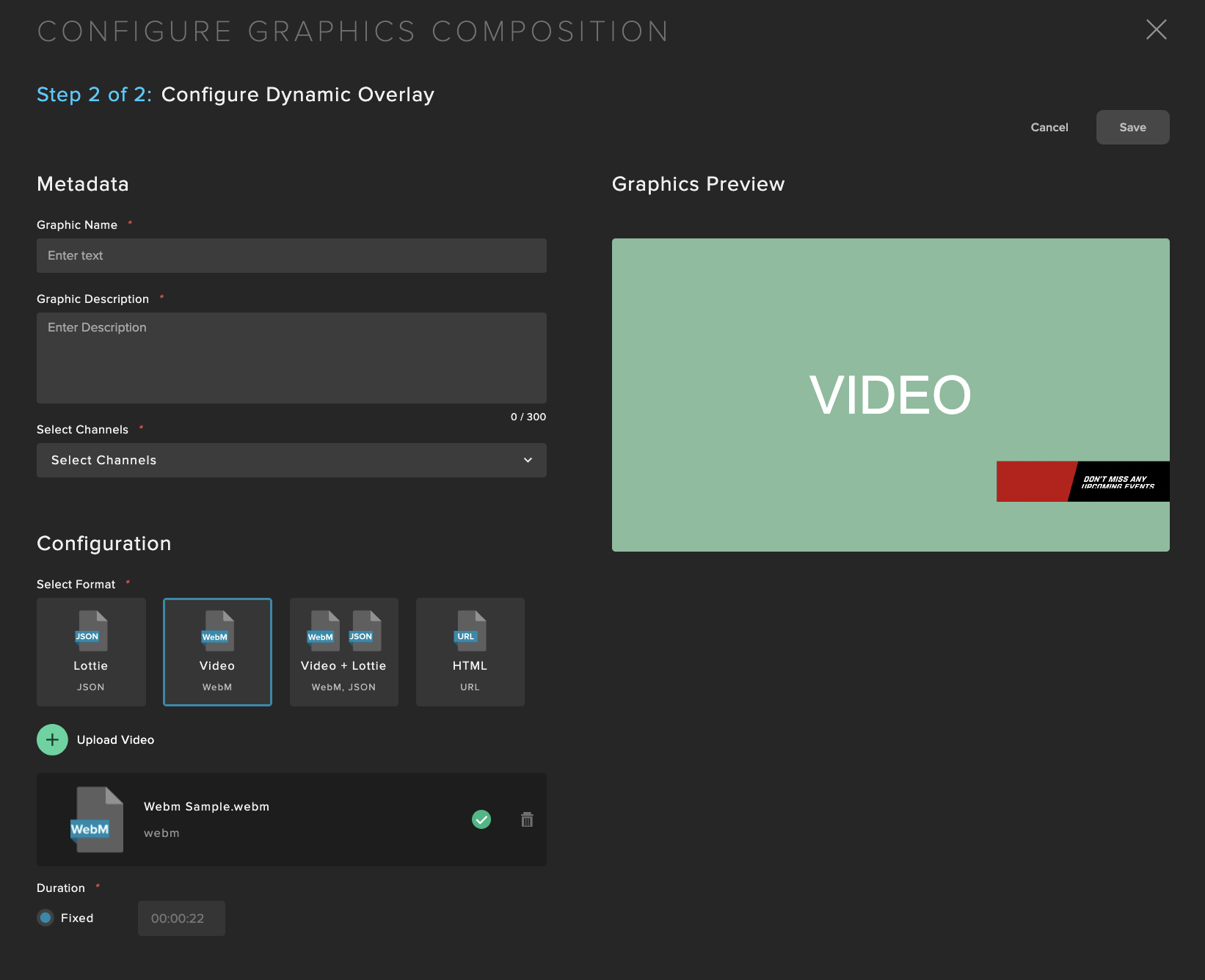The width and height of the screenshot is (1205, 980).
Task: Open the Select Channels dropdown
Action: pos(291,460)
